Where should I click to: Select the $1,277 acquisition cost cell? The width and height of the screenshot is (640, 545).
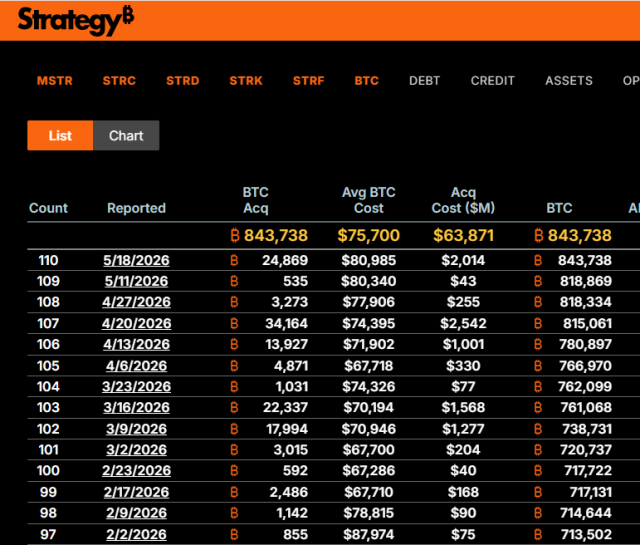(x=463, y=429)
